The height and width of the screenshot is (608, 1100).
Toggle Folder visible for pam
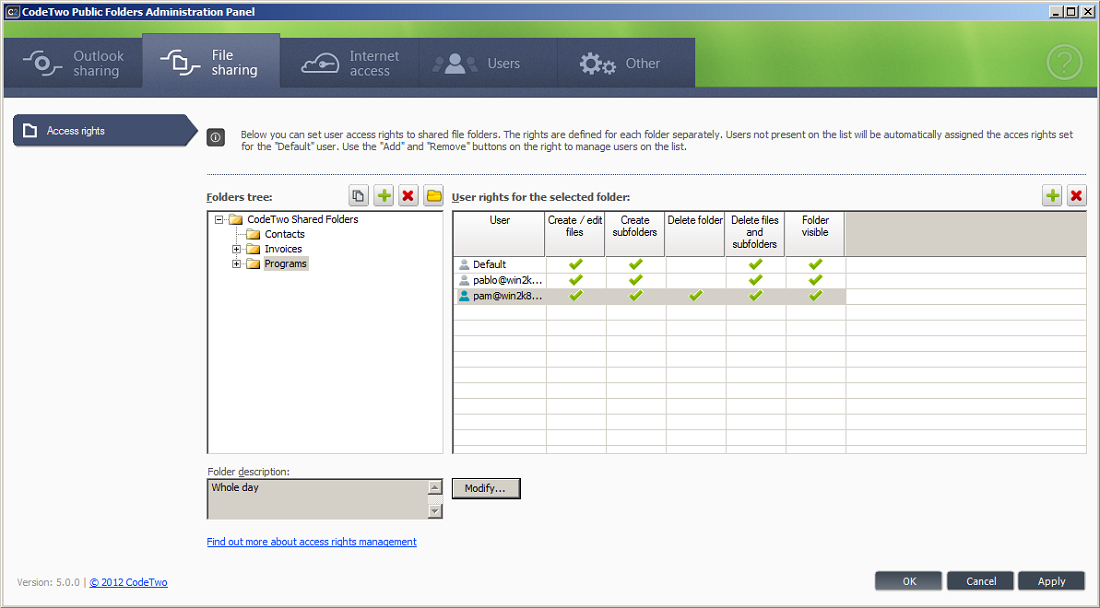coord(815,296)
